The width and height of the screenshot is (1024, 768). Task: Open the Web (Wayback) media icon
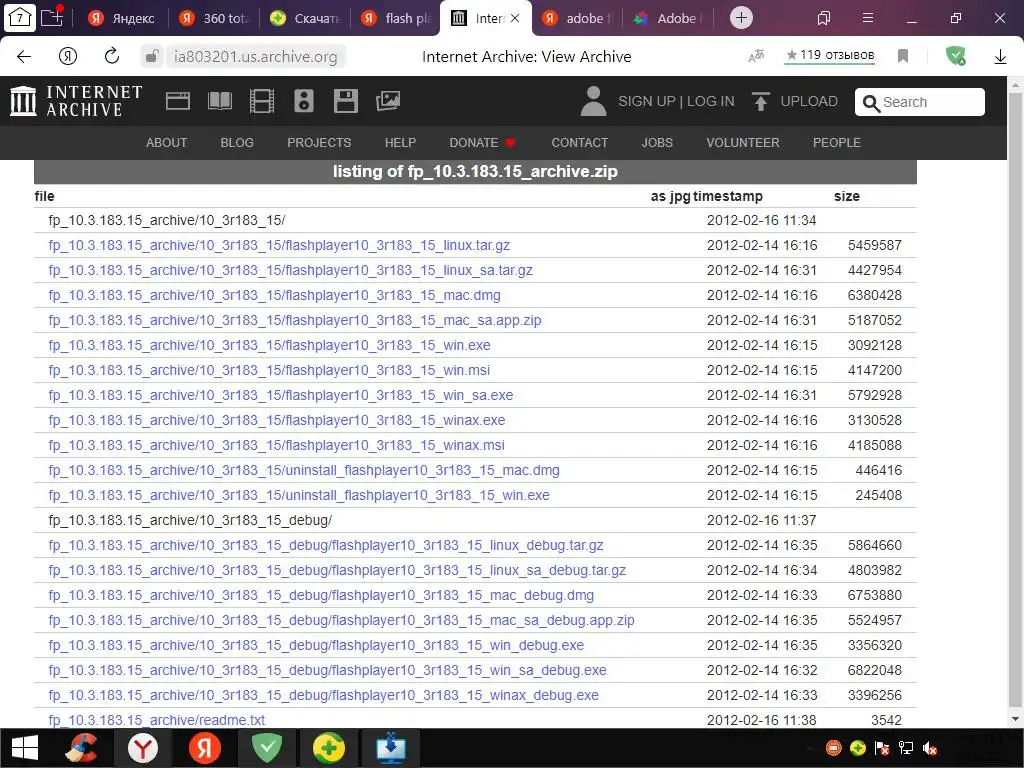point(178,101)
